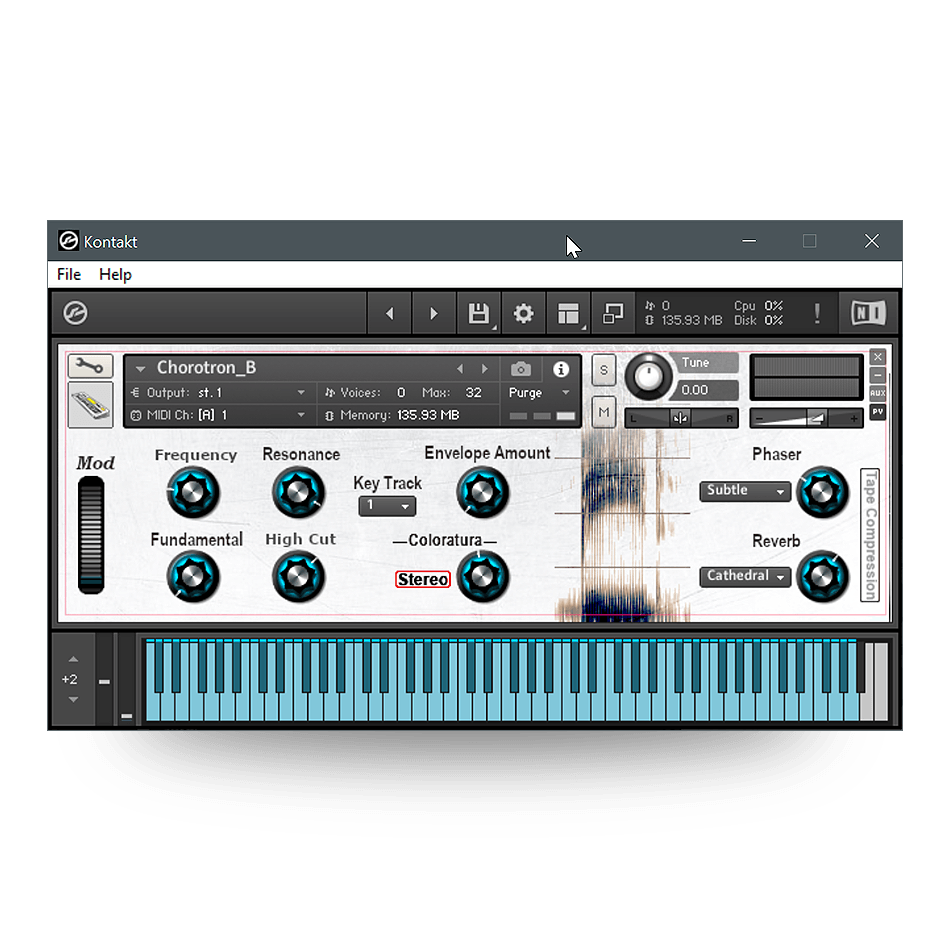This screenshot has width=950, height=950.
Task: Go to next instrument with the toolbar right arrow
Action: tap(434, 313)
